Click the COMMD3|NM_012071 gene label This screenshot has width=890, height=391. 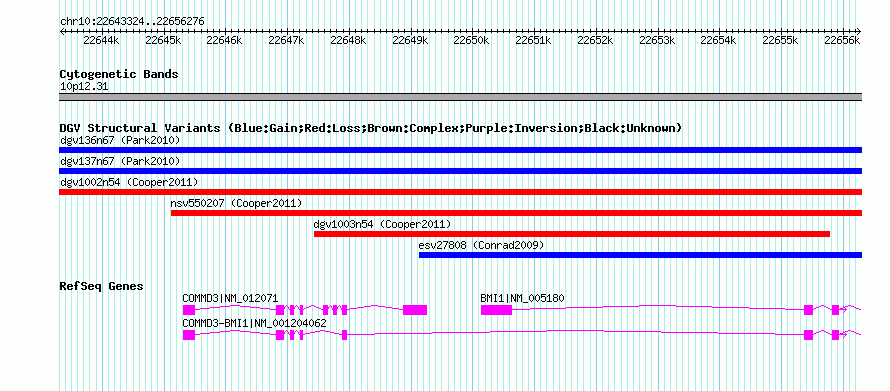(230, 298)
